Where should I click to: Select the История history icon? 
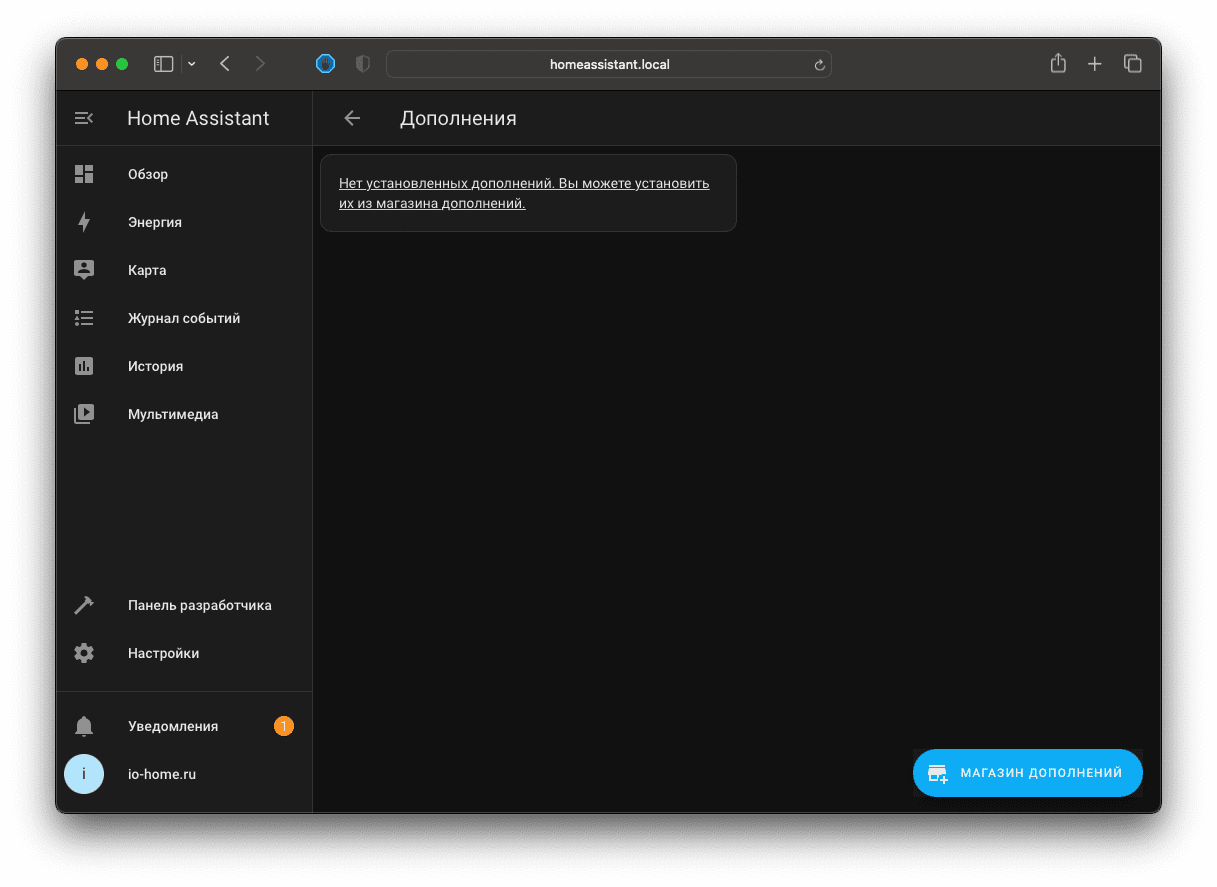click(84, 366)
